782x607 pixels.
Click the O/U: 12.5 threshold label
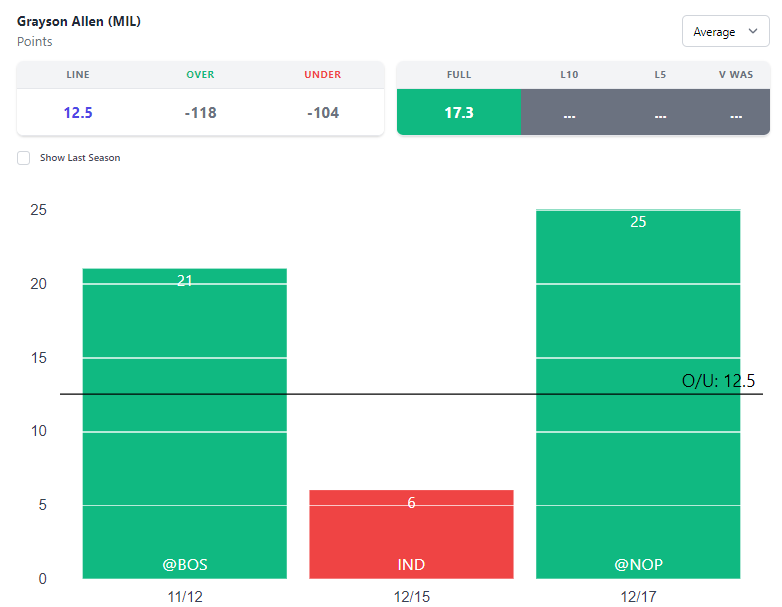coord(718,381)
